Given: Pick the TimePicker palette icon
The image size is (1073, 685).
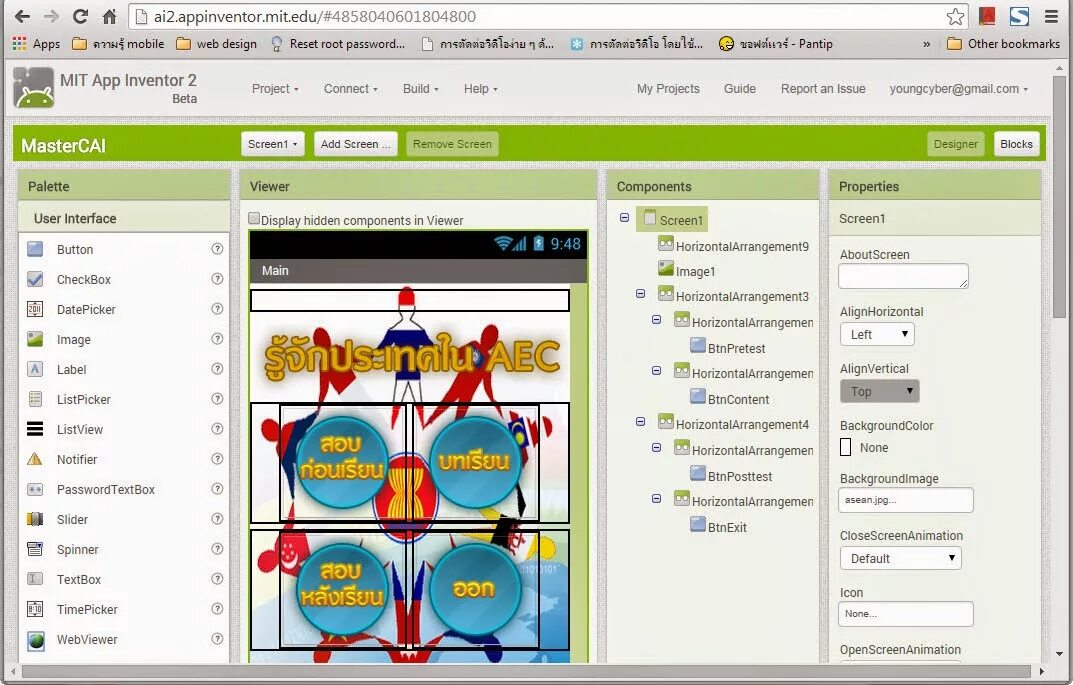Looking at the screenshot, I should [x=35, y=609].
